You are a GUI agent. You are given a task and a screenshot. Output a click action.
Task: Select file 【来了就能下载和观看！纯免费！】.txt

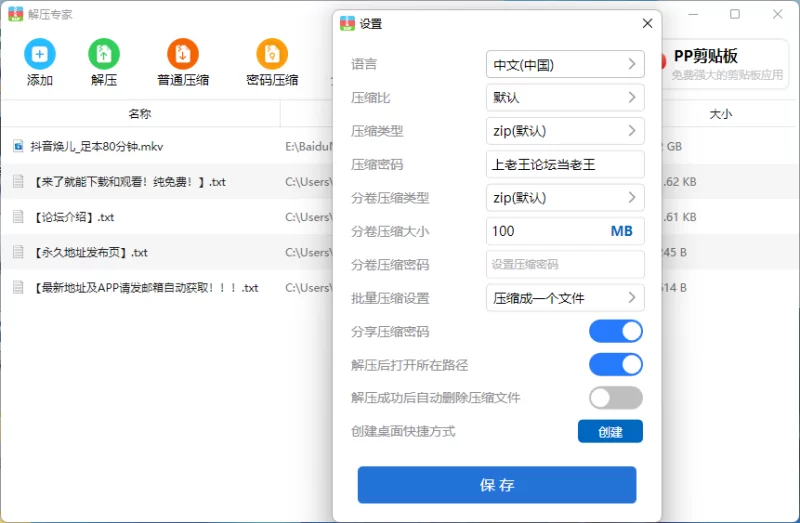(129, 182)
